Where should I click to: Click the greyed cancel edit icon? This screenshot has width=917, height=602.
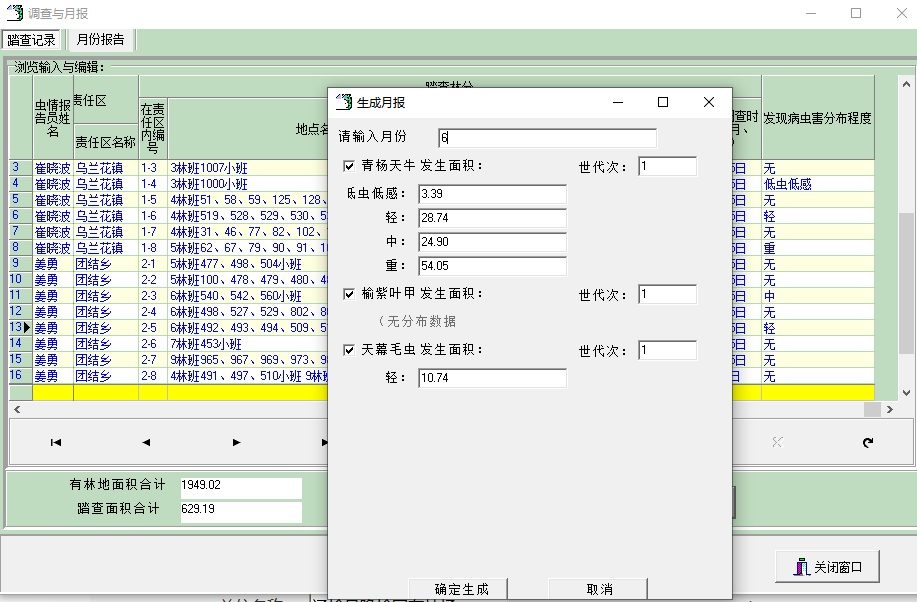click(x=777, y=442)
